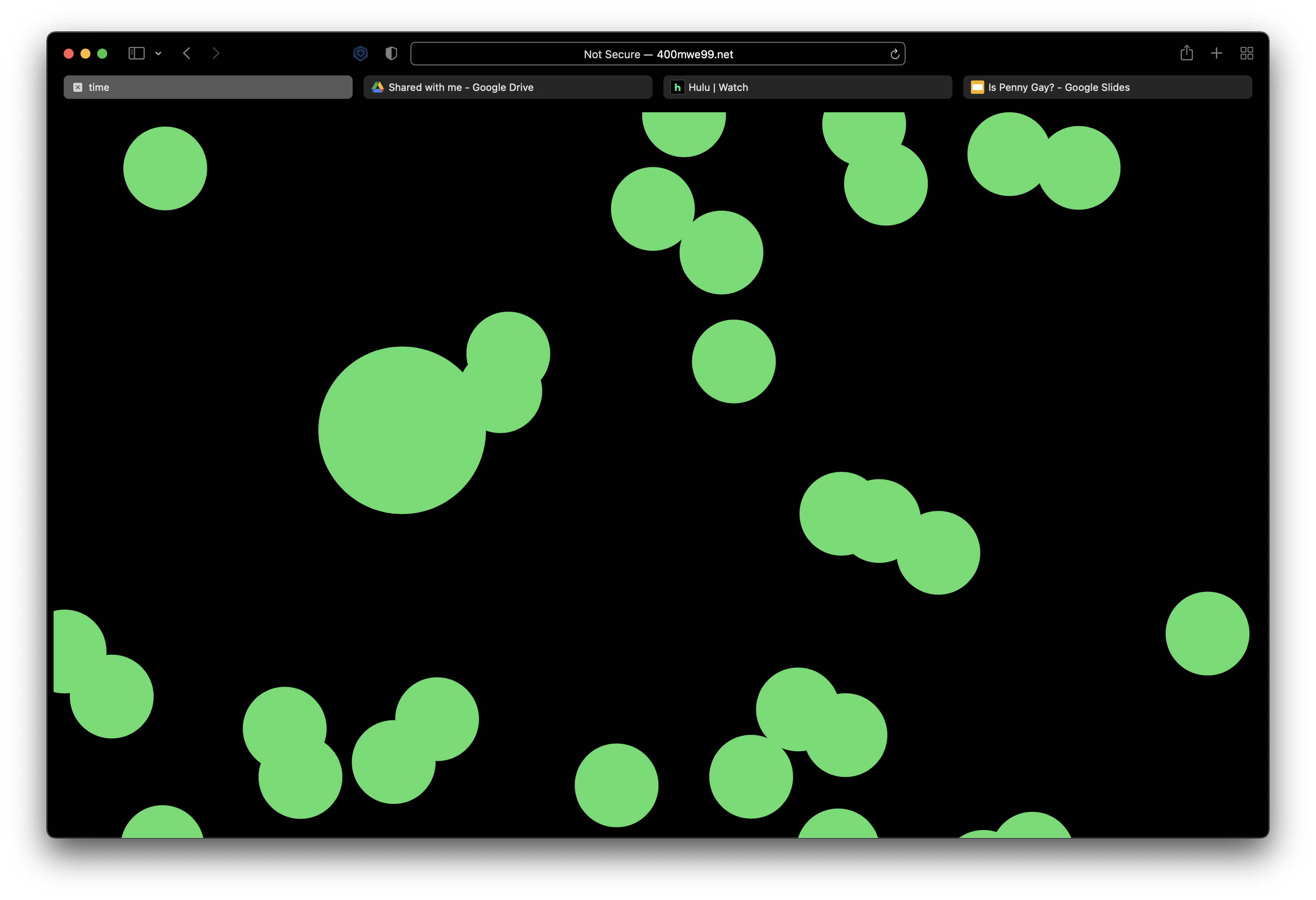Open the sidebar options dropdown arrow
1316x900 pixels.
point(159,53)
